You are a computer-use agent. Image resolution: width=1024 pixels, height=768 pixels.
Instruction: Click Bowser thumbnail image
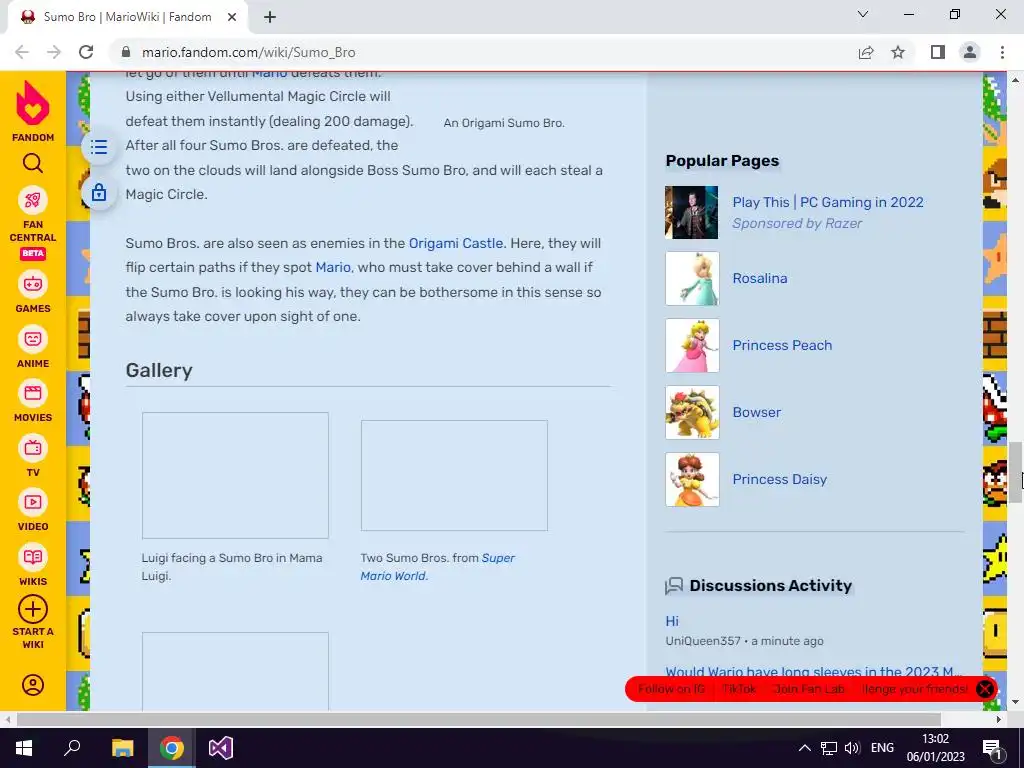pyautogui.click(x=692, y=413)
